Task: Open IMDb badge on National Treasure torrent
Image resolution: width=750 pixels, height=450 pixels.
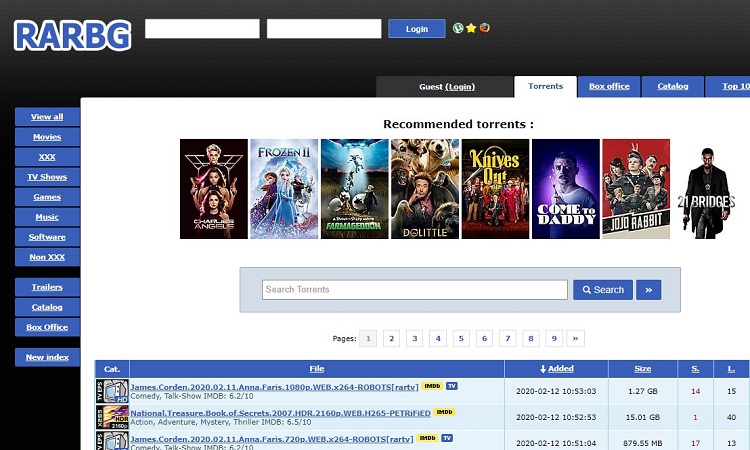Action: 444,412
